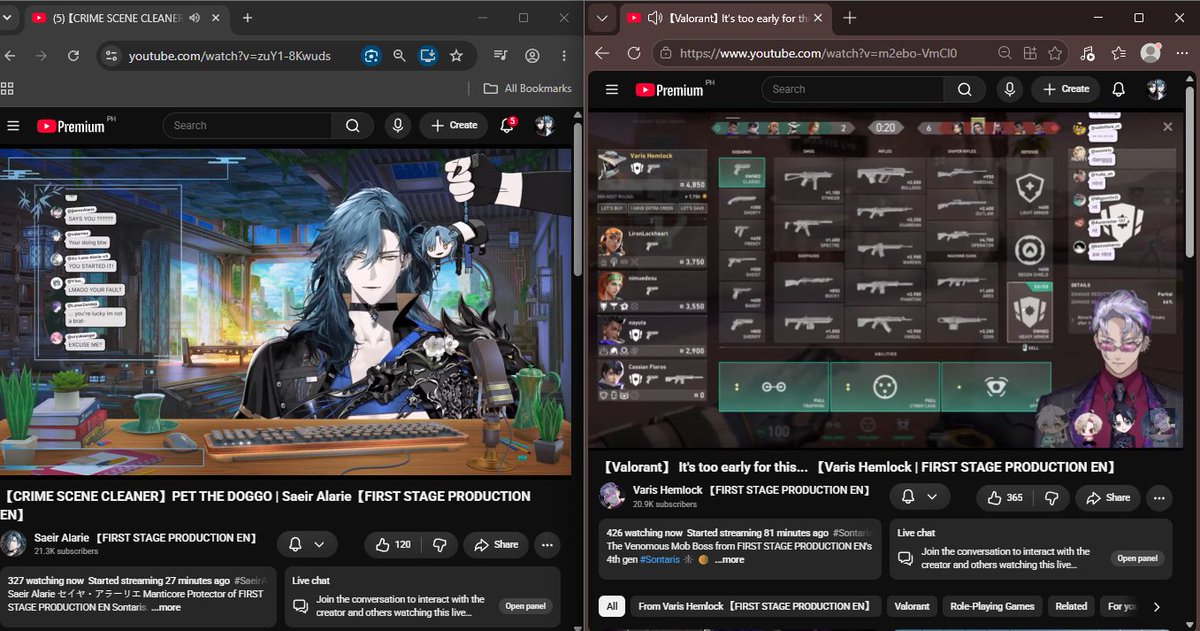Click search magnifier button in left YouTube window
Image resolution: width=1200 pixels, height=631 pixels.
coord(352,126)
